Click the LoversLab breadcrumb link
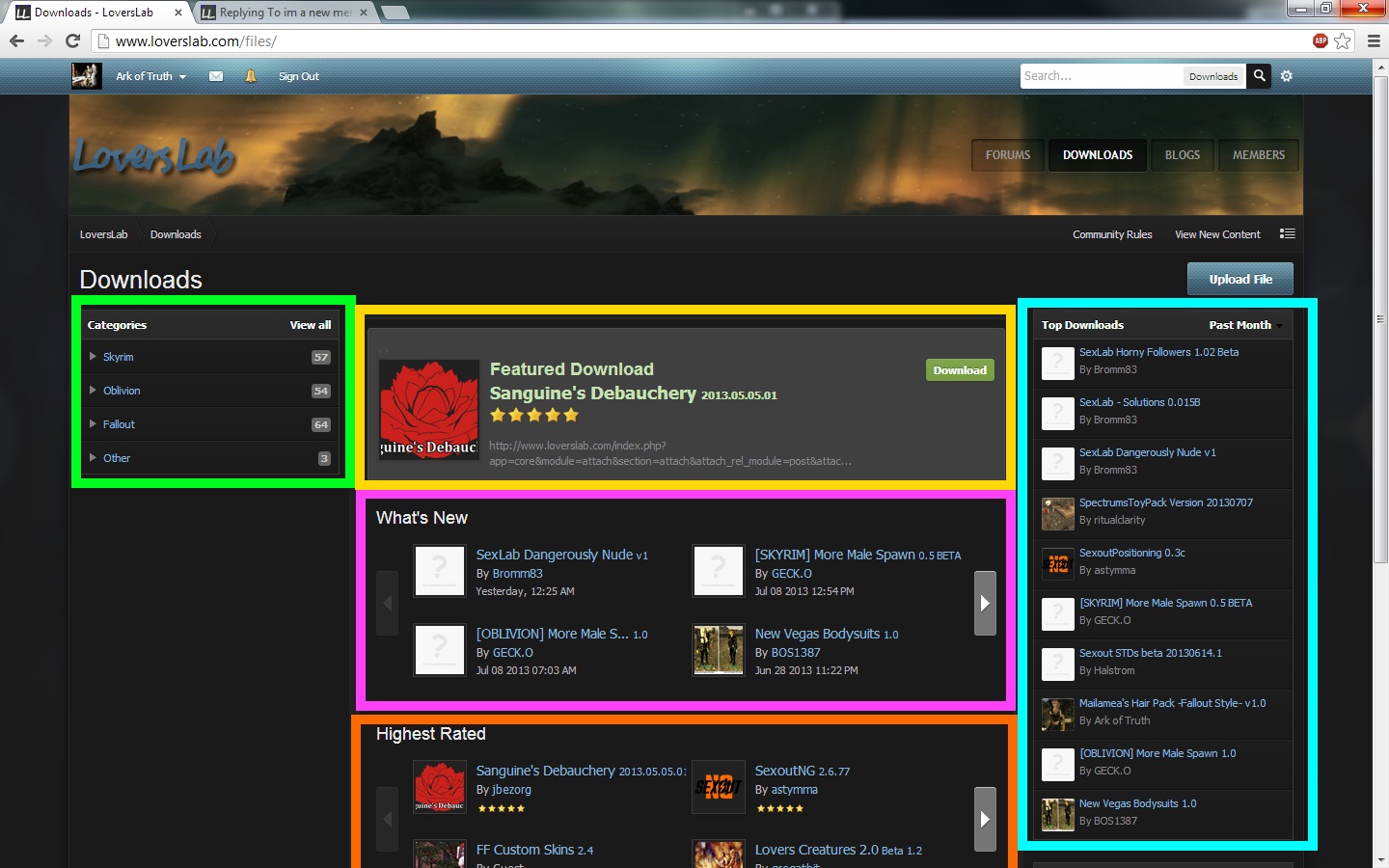1389x868 pixels. pyautogui.click(x=103, y=234)
